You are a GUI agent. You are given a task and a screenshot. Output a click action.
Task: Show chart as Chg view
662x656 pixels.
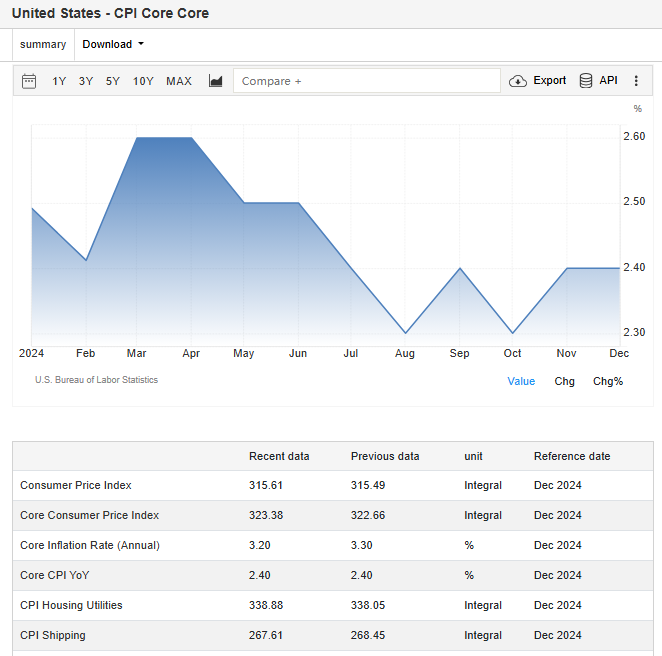coord(565,381)
